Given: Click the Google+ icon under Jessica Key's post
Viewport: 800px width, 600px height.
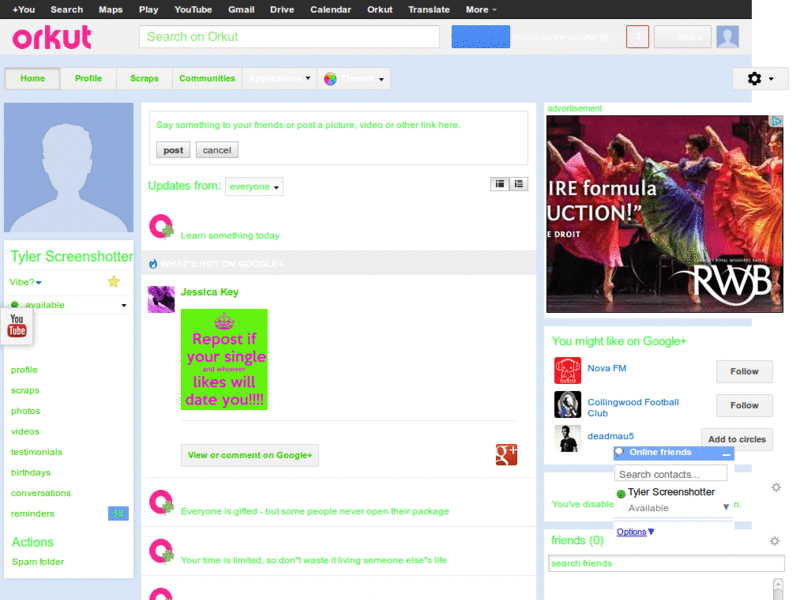Looking at the screenshot, I should [x=506, y=454].
